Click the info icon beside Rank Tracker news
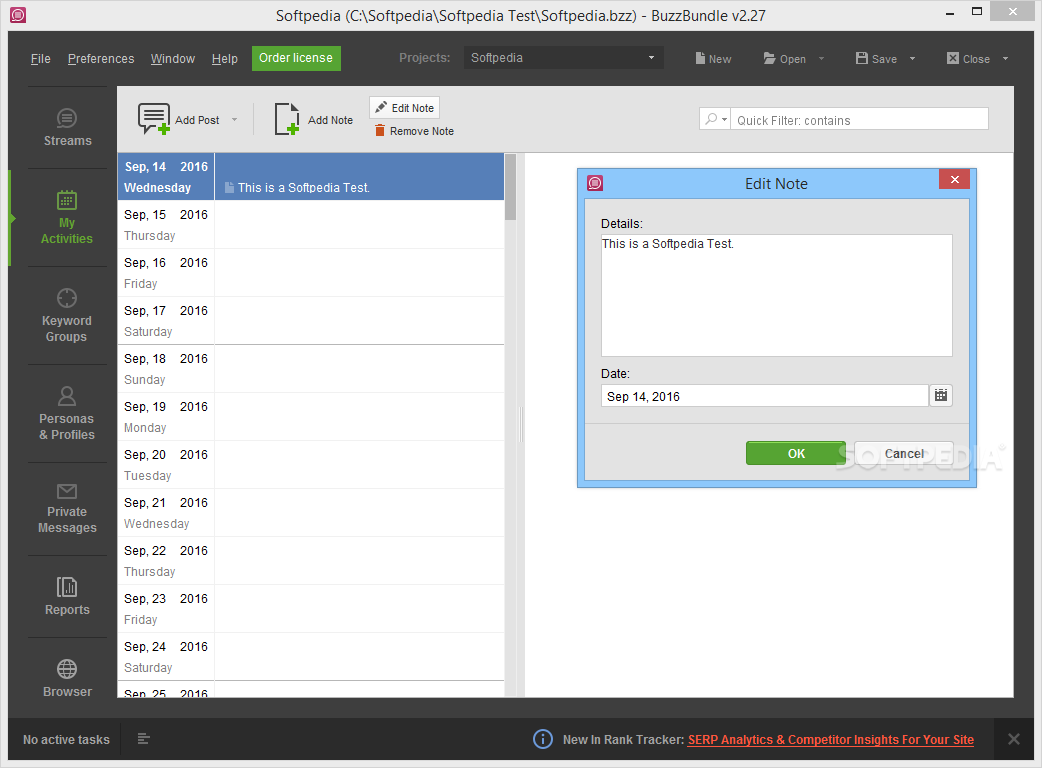The image size is (1042, 768). click(x=543, y=739)
